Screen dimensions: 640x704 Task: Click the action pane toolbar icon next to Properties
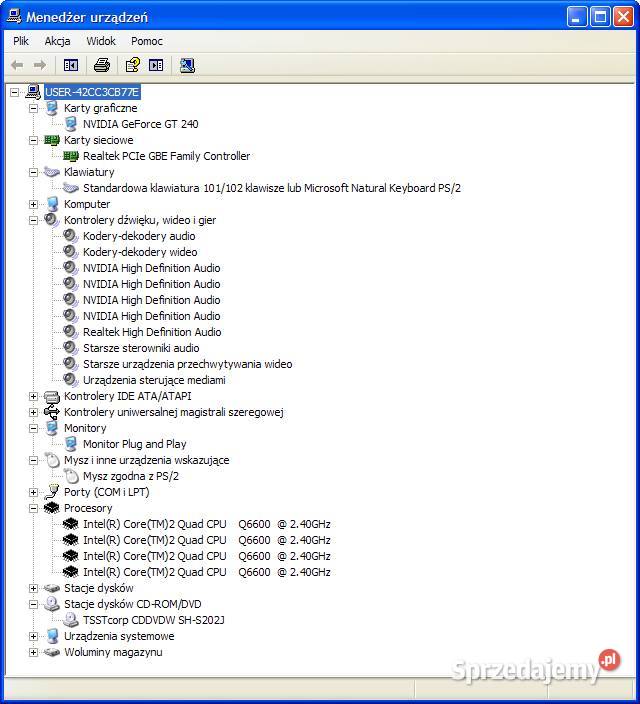point(156,66)
